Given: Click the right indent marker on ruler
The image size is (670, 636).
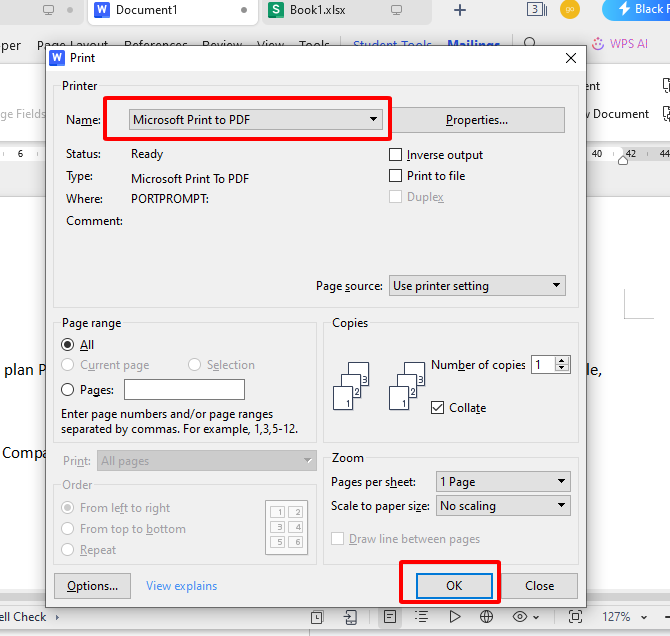Looking at the screenshot, I should (x=623, y=160).
